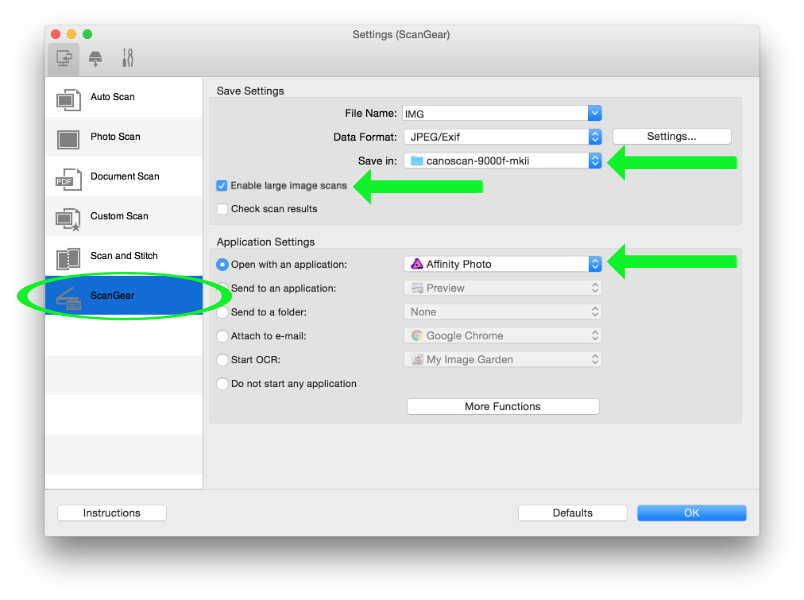804x600 pixels.
Task: Click the My Image Garden icon
Action: [417, 359]
